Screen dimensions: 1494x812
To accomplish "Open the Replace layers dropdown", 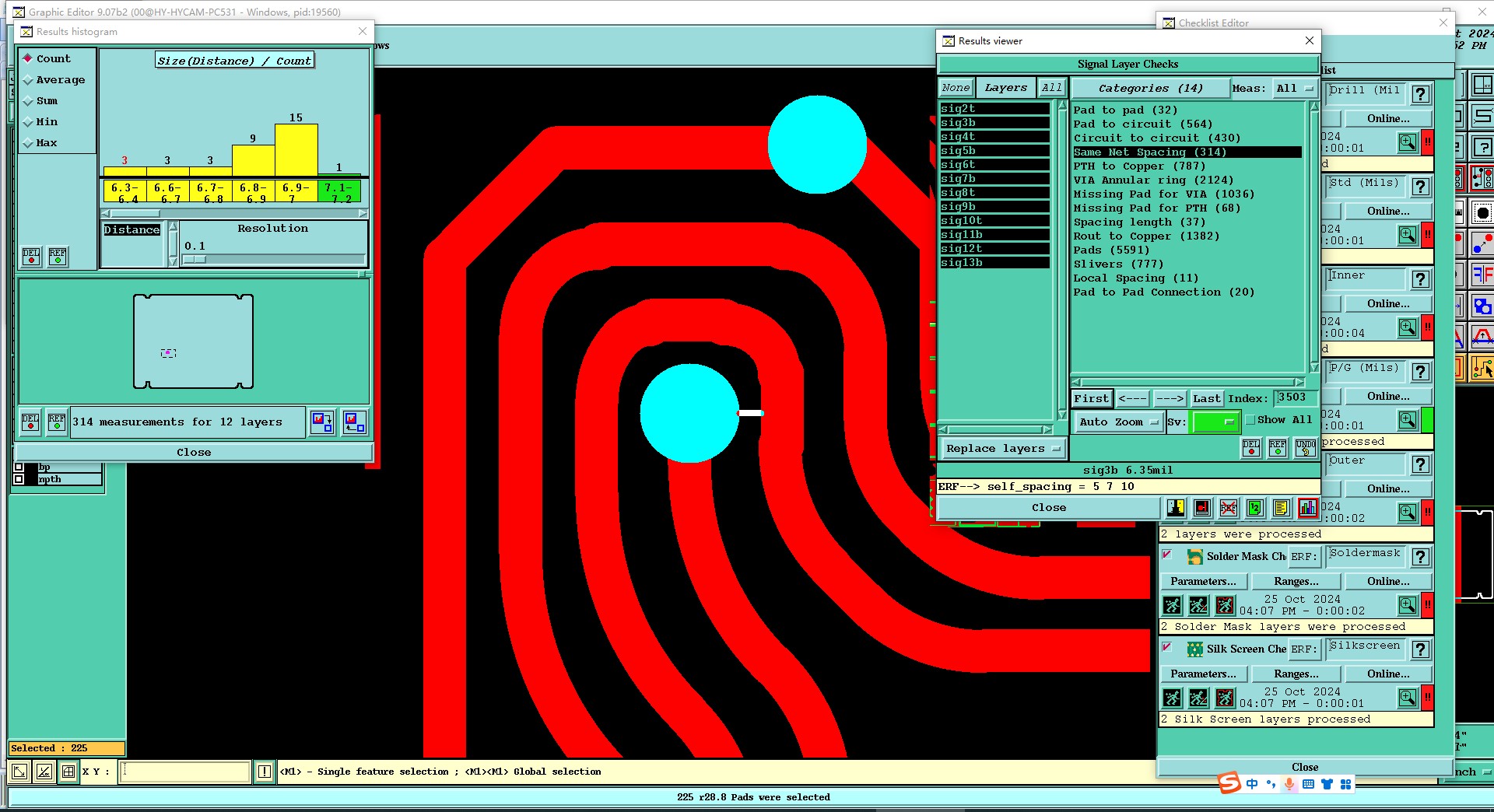I will [x=1003, y=449].
